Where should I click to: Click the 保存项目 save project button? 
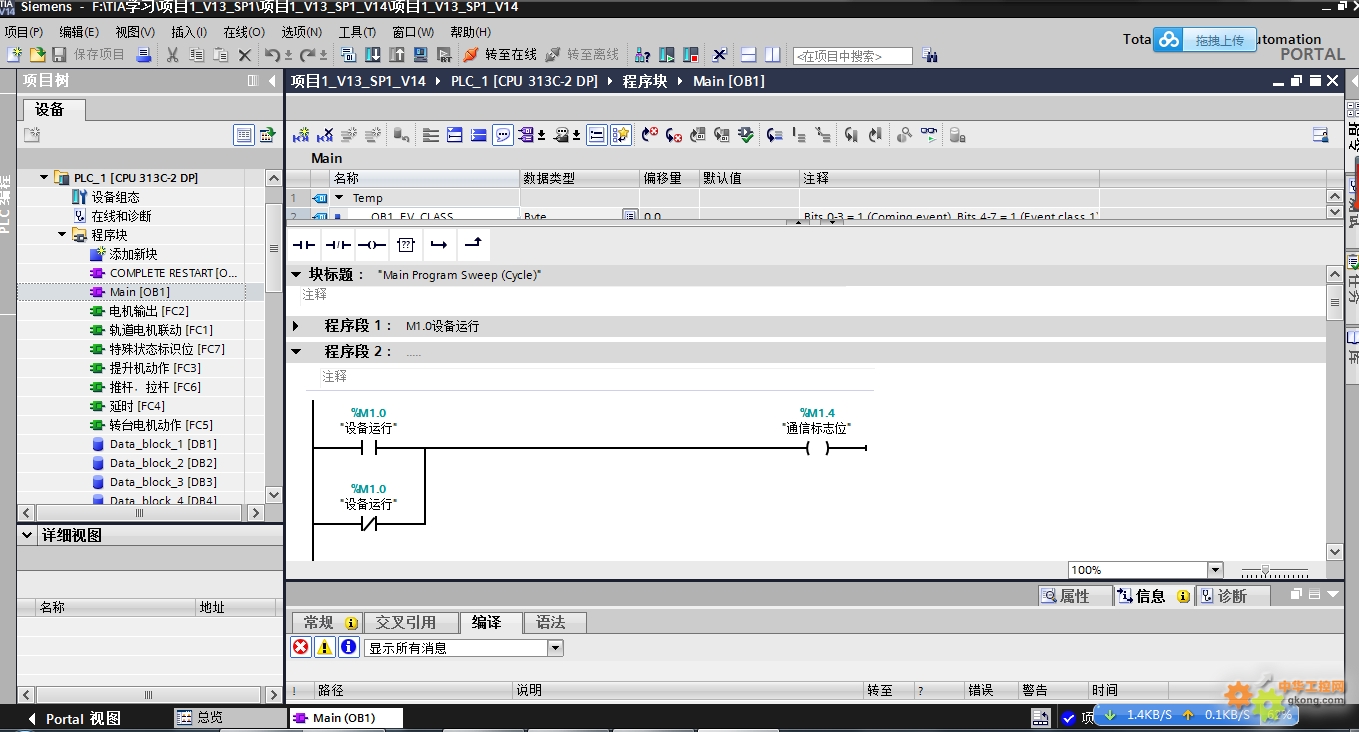point(88,54)
